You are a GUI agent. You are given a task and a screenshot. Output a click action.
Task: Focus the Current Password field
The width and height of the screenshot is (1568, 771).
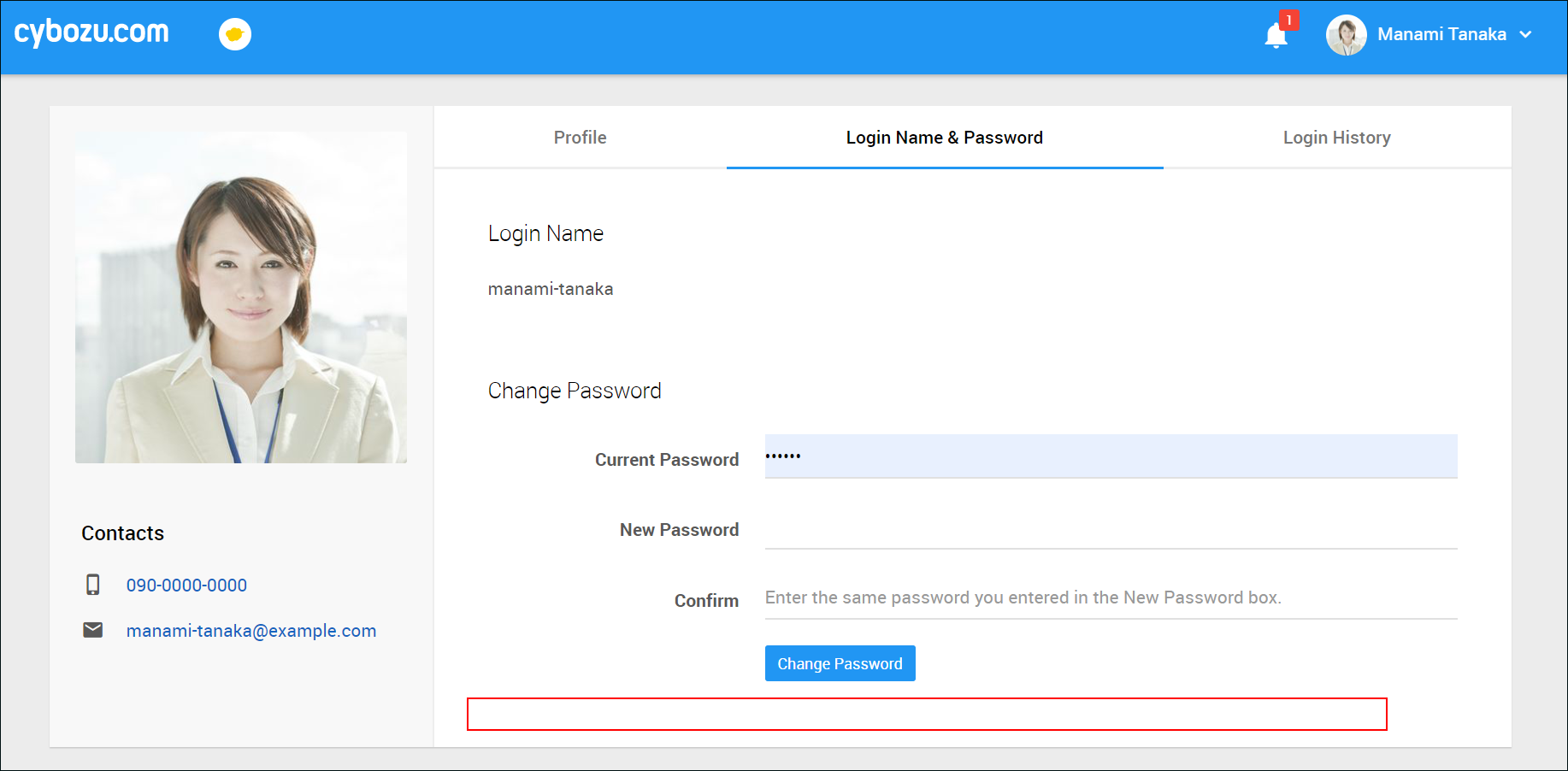[1111, 456]
